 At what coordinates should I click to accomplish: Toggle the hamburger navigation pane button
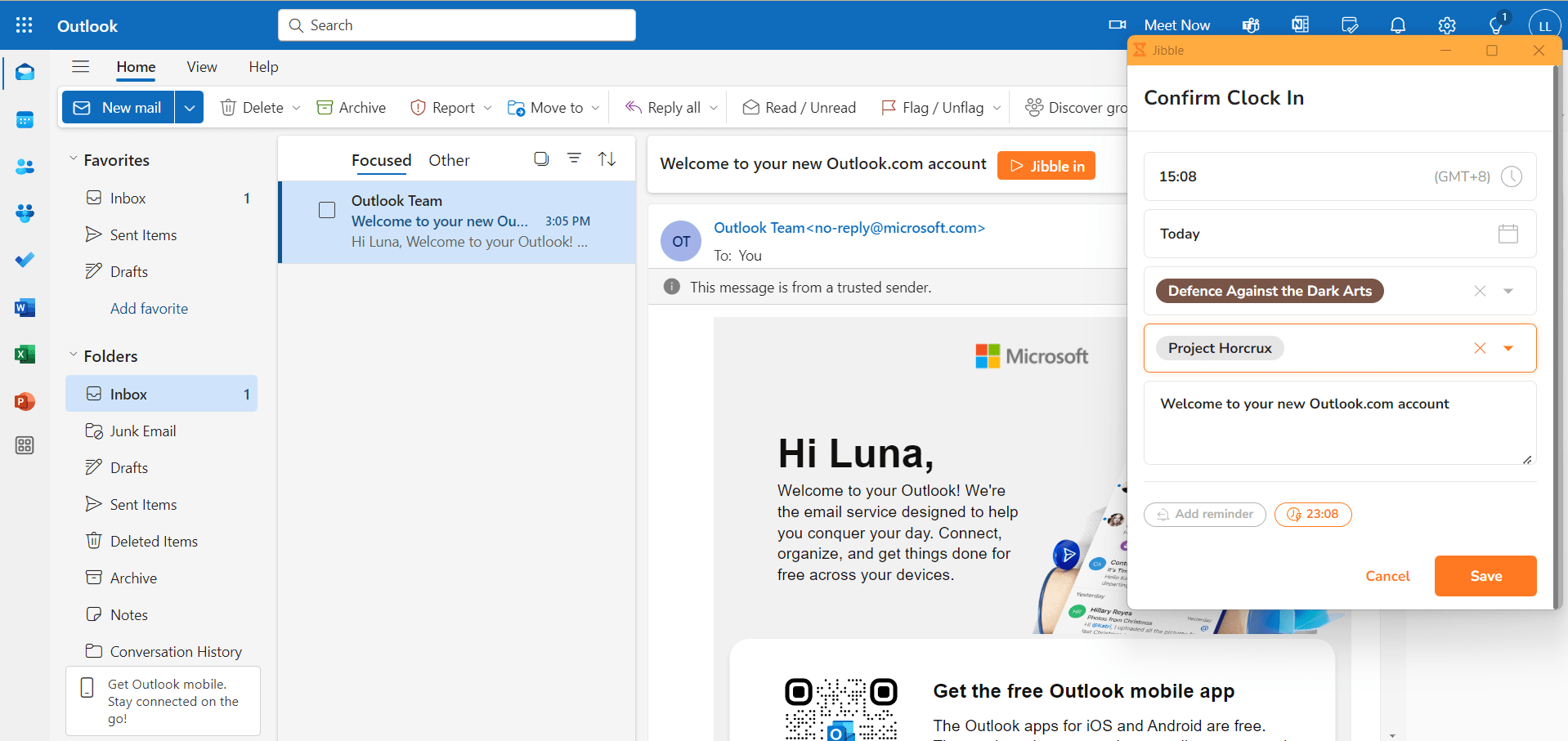(80, 66)
